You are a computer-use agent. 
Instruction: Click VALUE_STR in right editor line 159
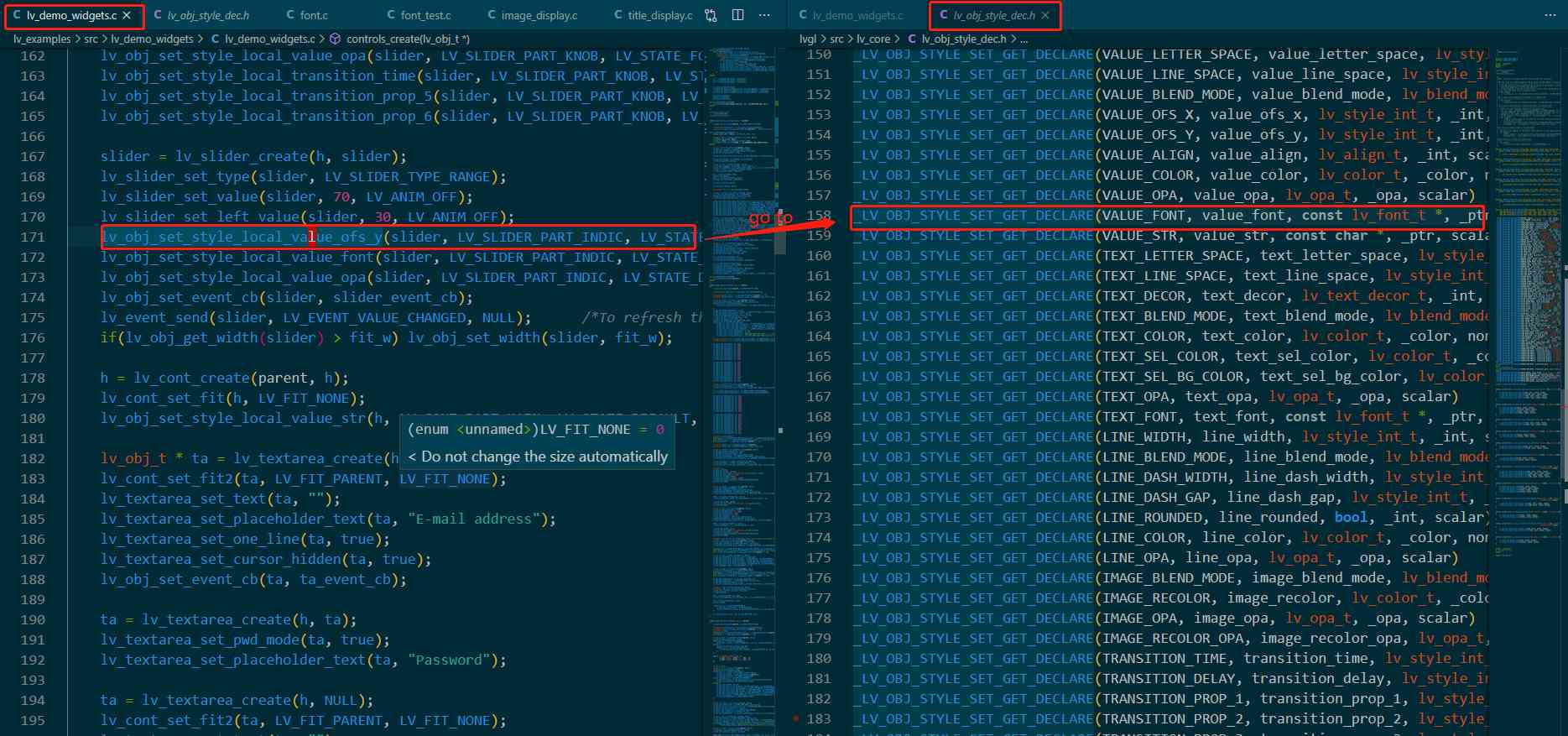1139,236
